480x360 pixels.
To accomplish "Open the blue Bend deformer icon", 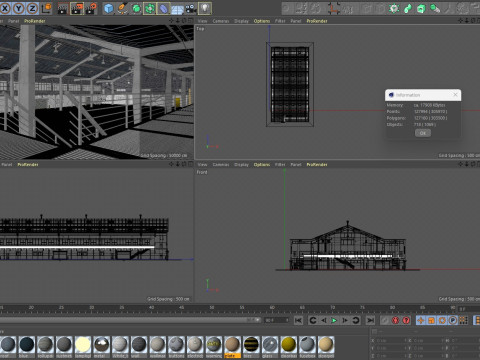I will tap(163, 8).
